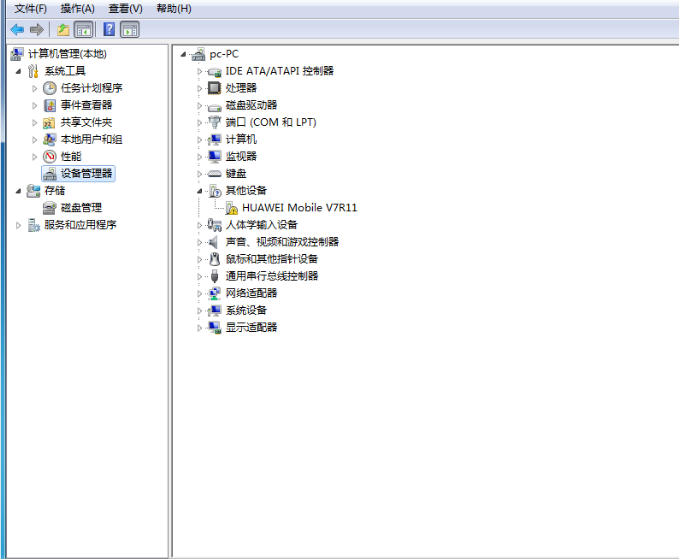Click the 处理器 processor chip icon
679x559 pixels.
(x=214, y=88)
